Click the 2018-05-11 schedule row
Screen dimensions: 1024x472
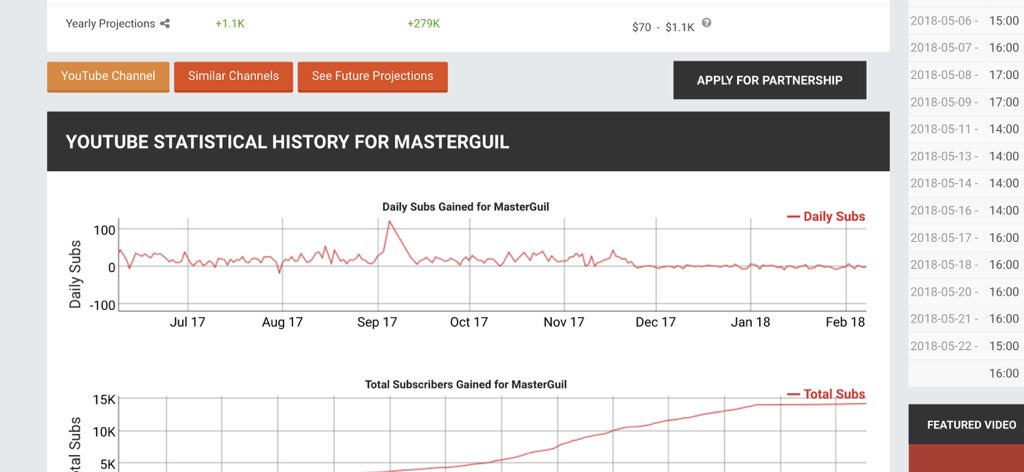(966, 129)
